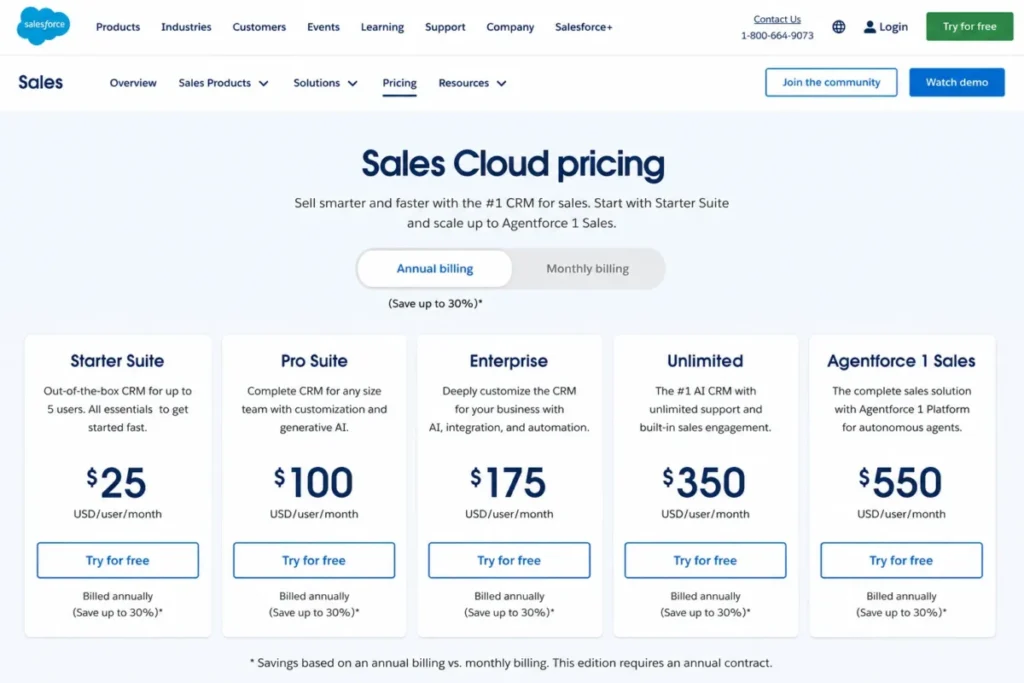The height and width of the screenshot is (683, 1024).
Task: Try Starter Suite for free
Action: 118,560
